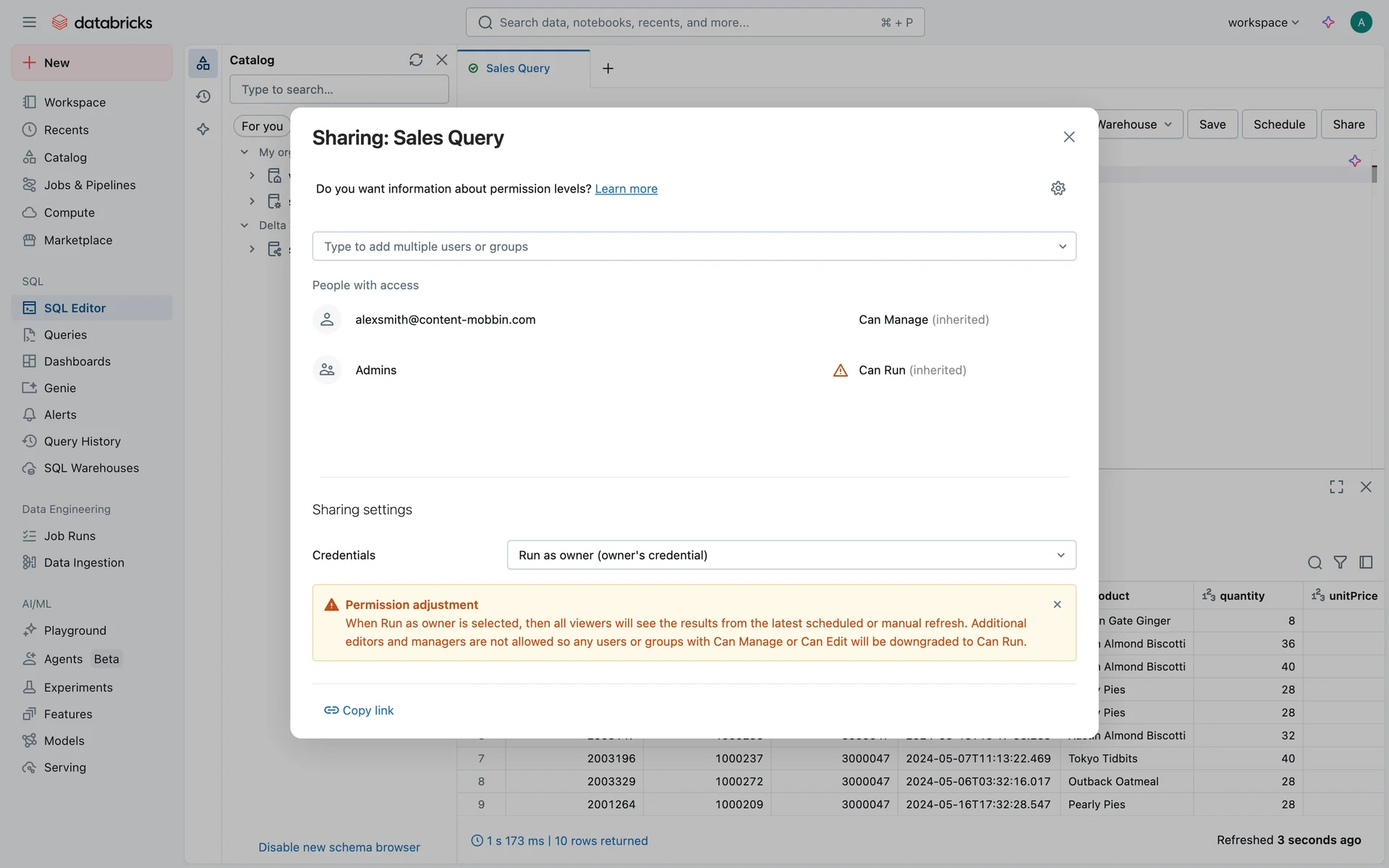1389x868 pixels.
Task: Toggle the hamburger sidebar menu
Action: point(29,22)
